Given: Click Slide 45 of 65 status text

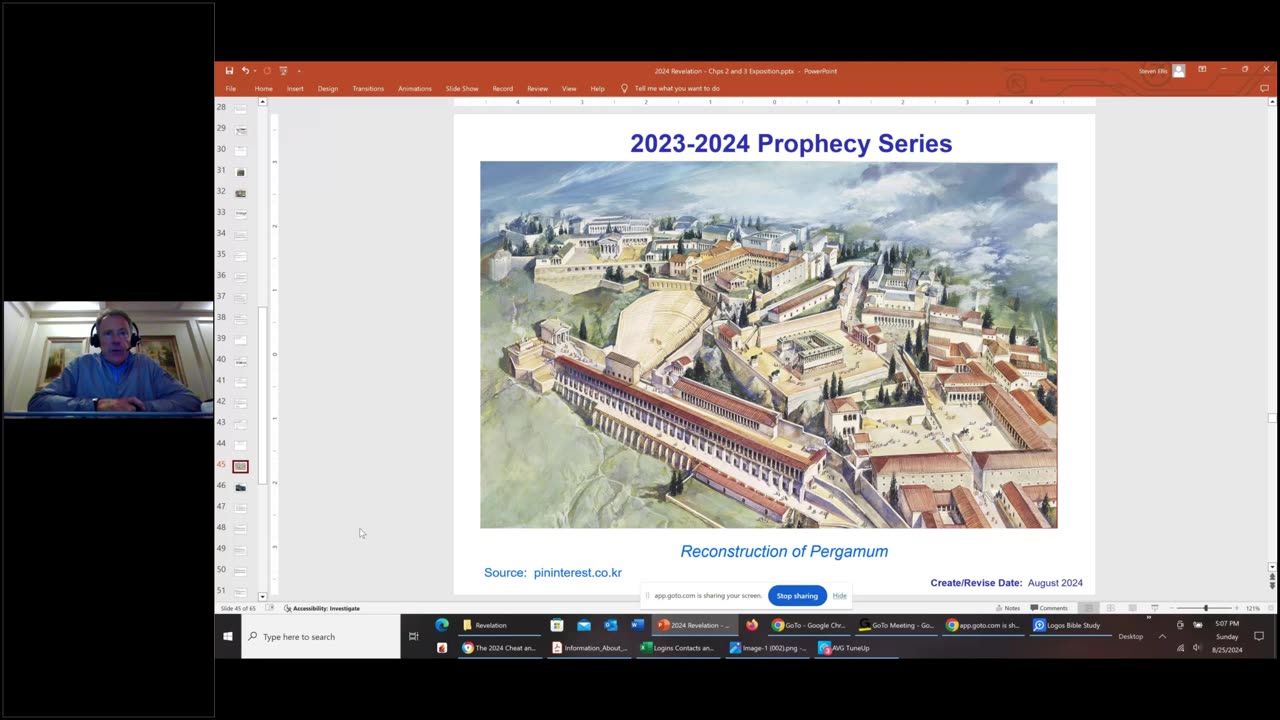Looking at the screenshot, I should click(240, 608).
